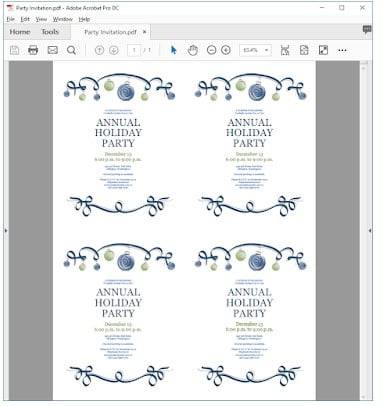Go to previous page up-arrow icon

click(99, 50)
